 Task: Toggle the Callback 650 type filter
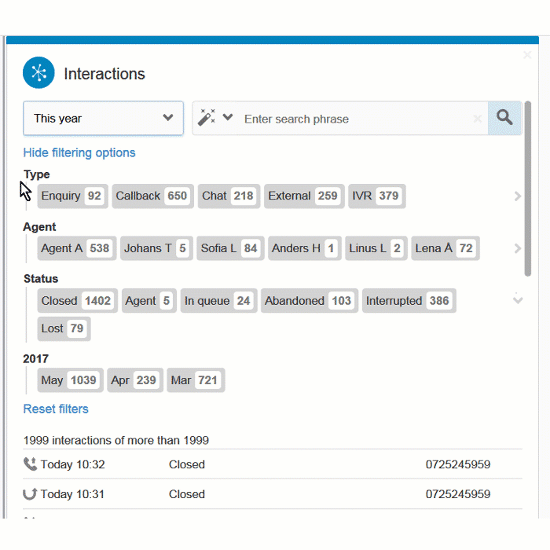tap(153, 196)
